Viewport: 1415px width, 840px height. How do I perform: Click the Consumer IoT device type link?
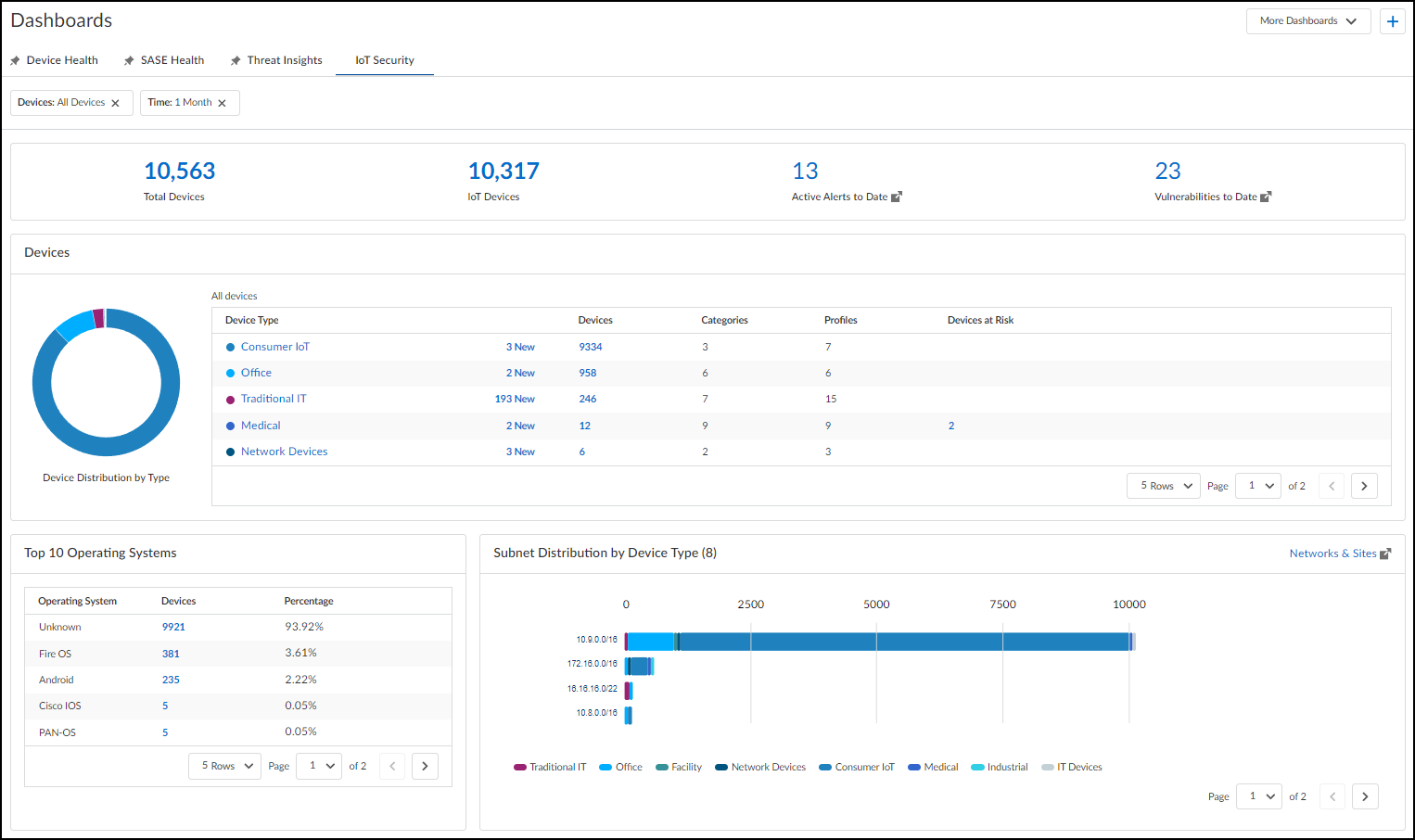(274, 347)
